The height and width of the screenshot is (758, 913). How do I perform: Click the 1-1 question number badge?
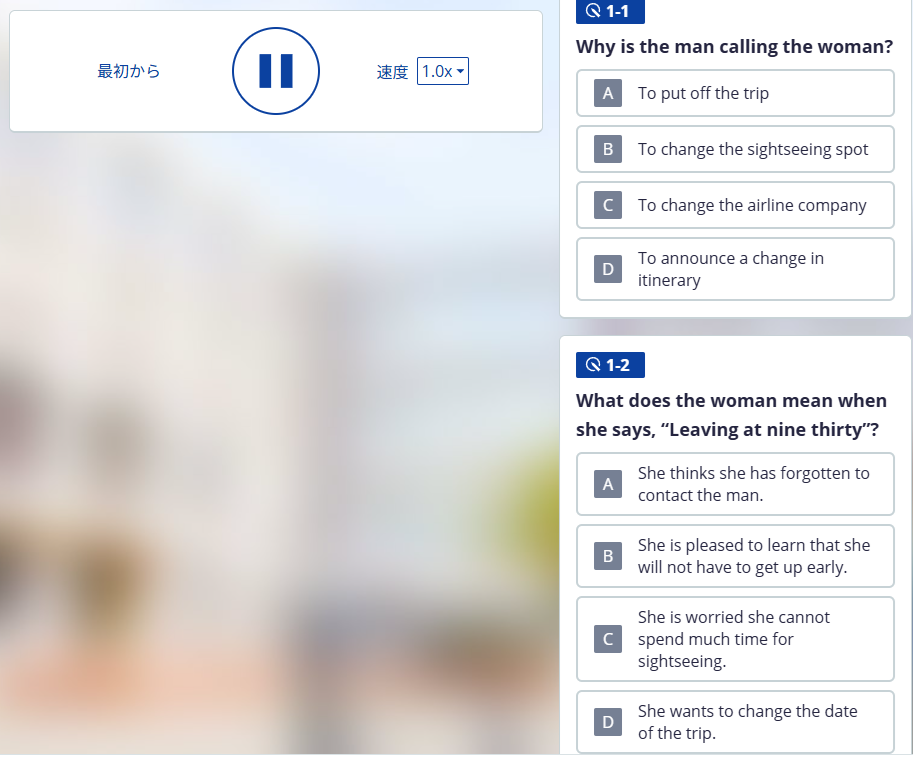tap(610, 11)
